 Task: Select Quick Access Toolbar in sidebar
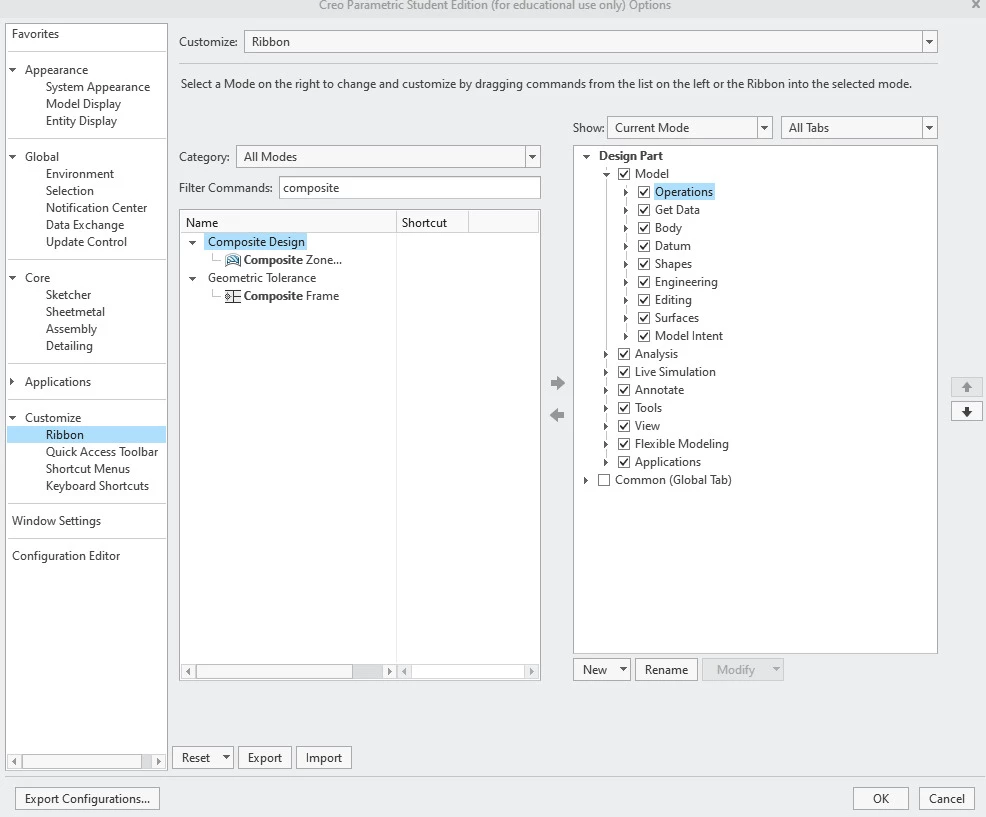(102, 452)
